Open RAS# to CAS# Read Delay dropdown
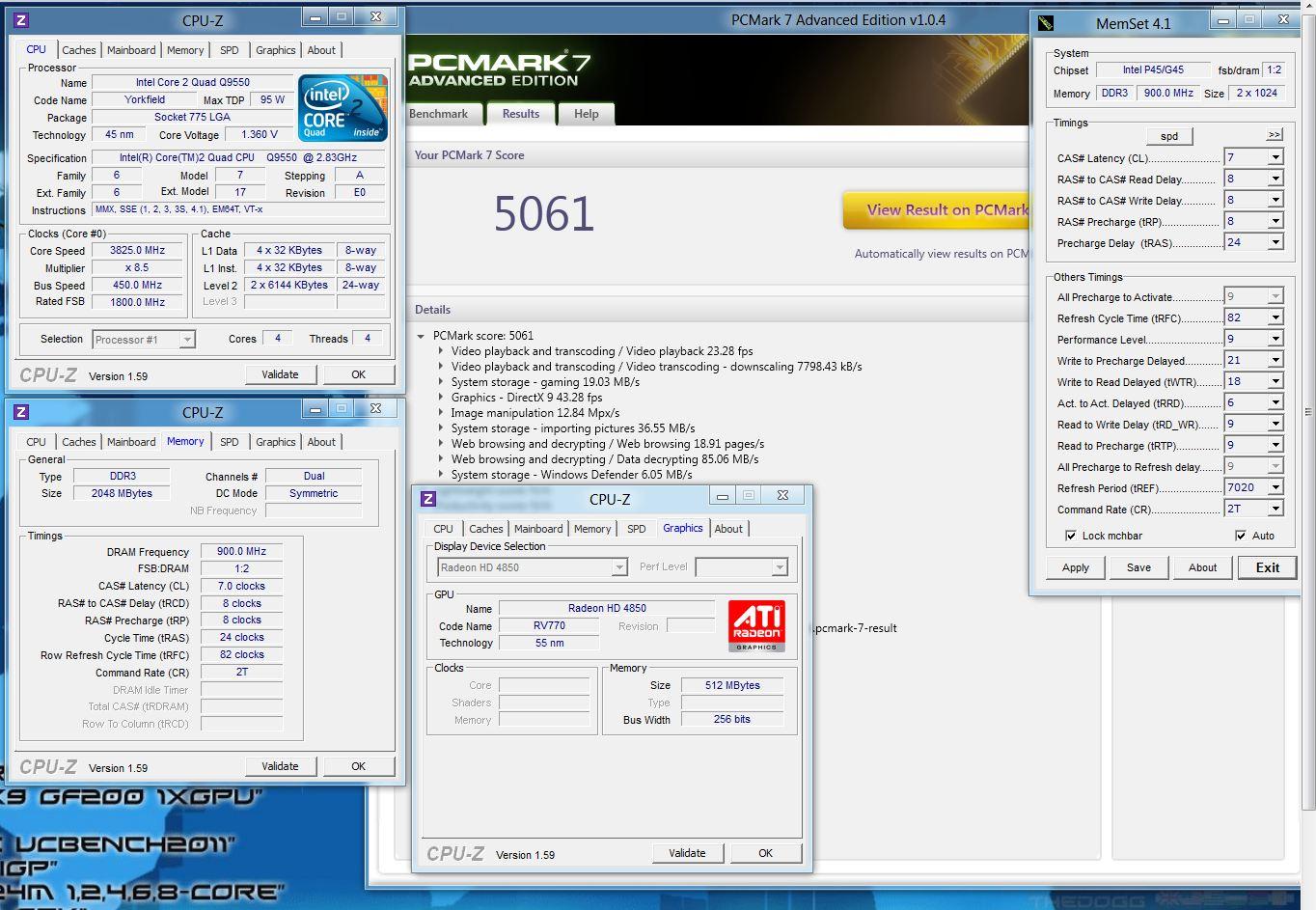The height and width of the screenshot is (910, 1316). tap(1275, 179)
